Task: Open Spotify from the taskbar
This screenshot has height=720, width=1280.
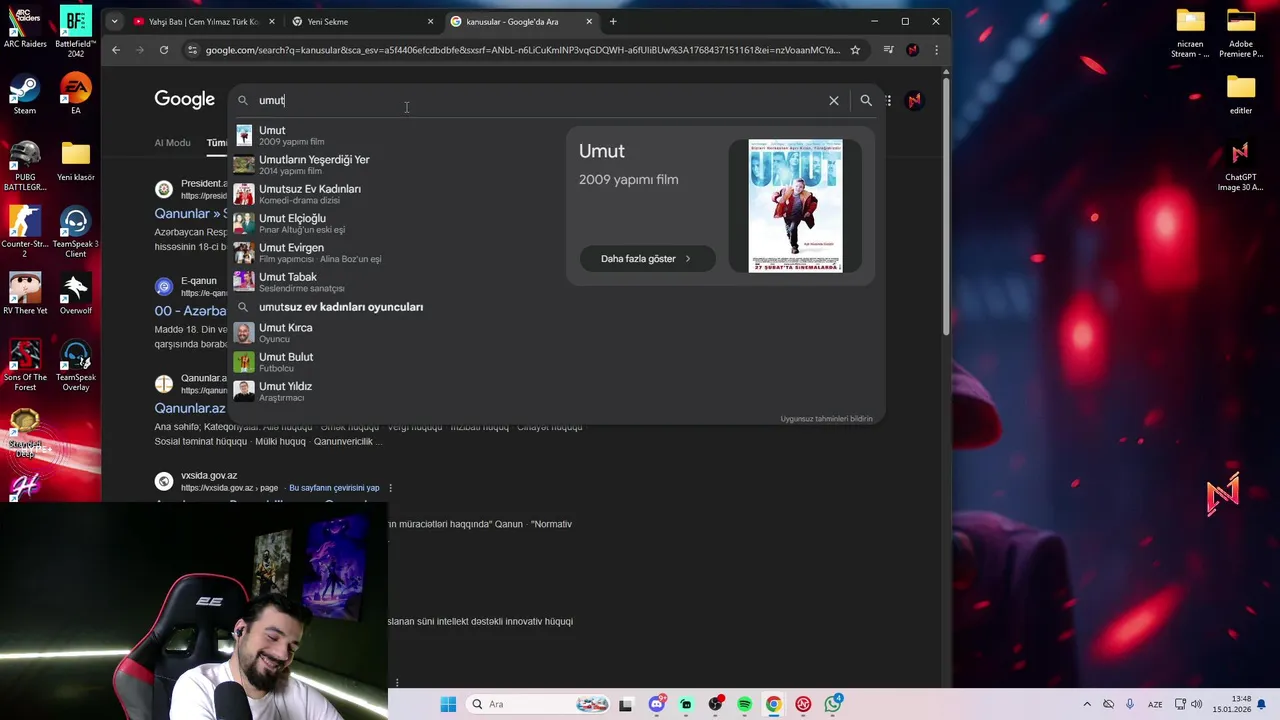Action: click(744, 704)
